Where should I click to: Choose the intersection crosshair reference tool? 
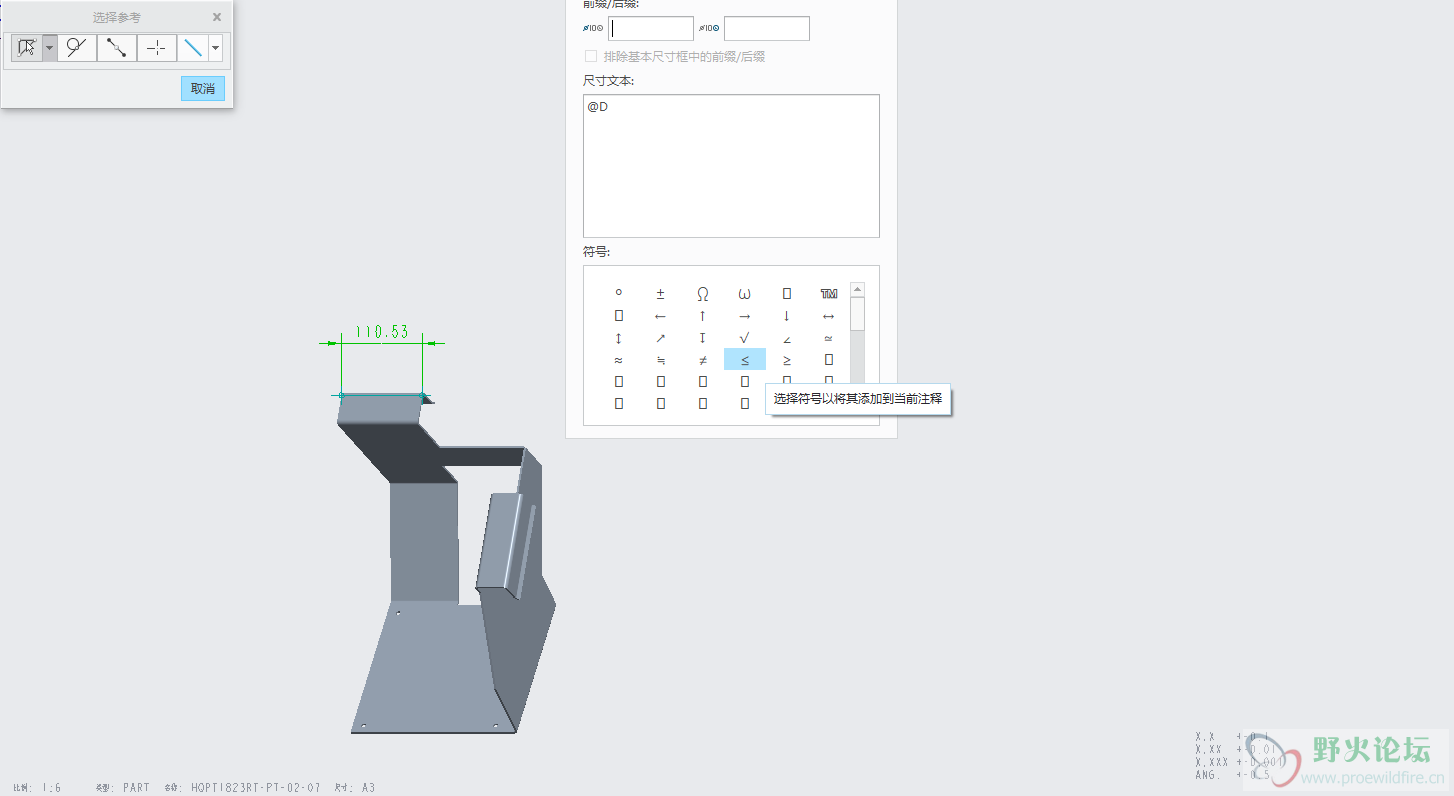tap(157, 47)
